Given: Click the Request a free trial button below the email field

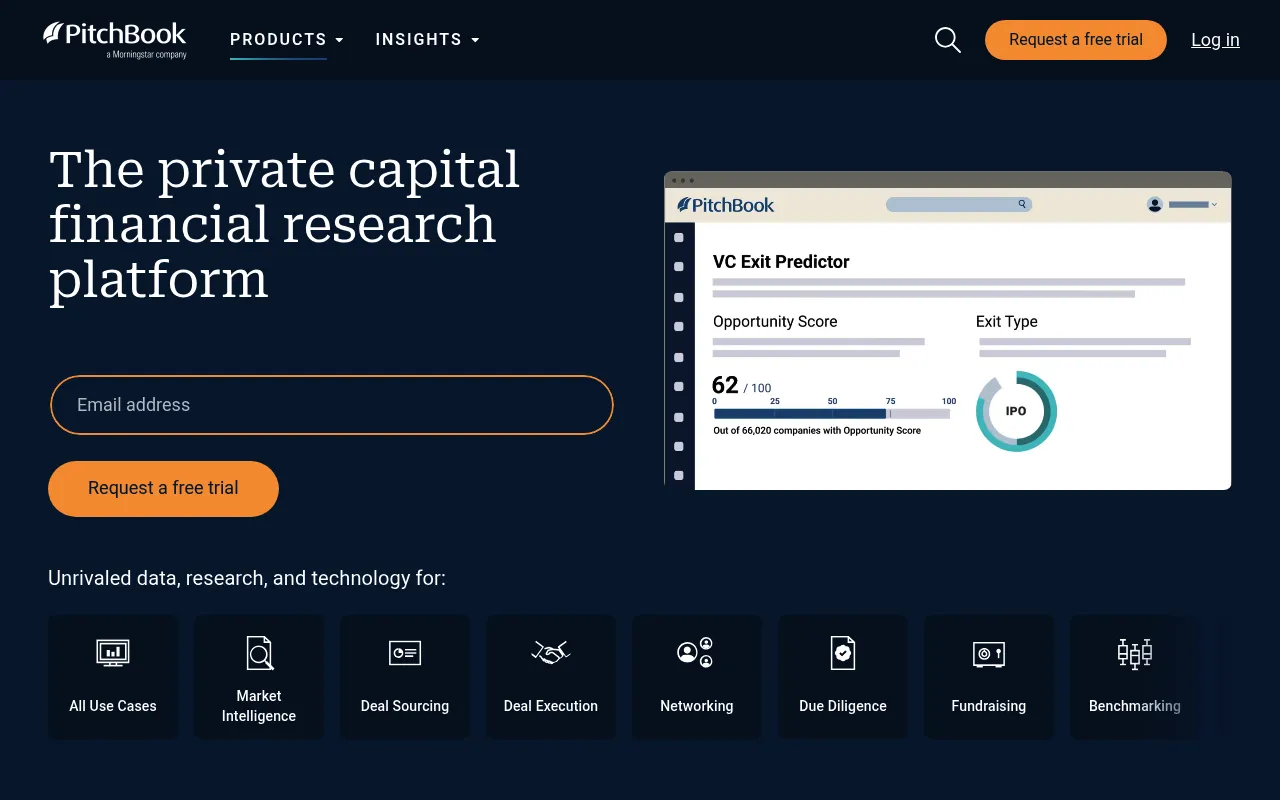Looking at the screenshot, I should point(163,489).
